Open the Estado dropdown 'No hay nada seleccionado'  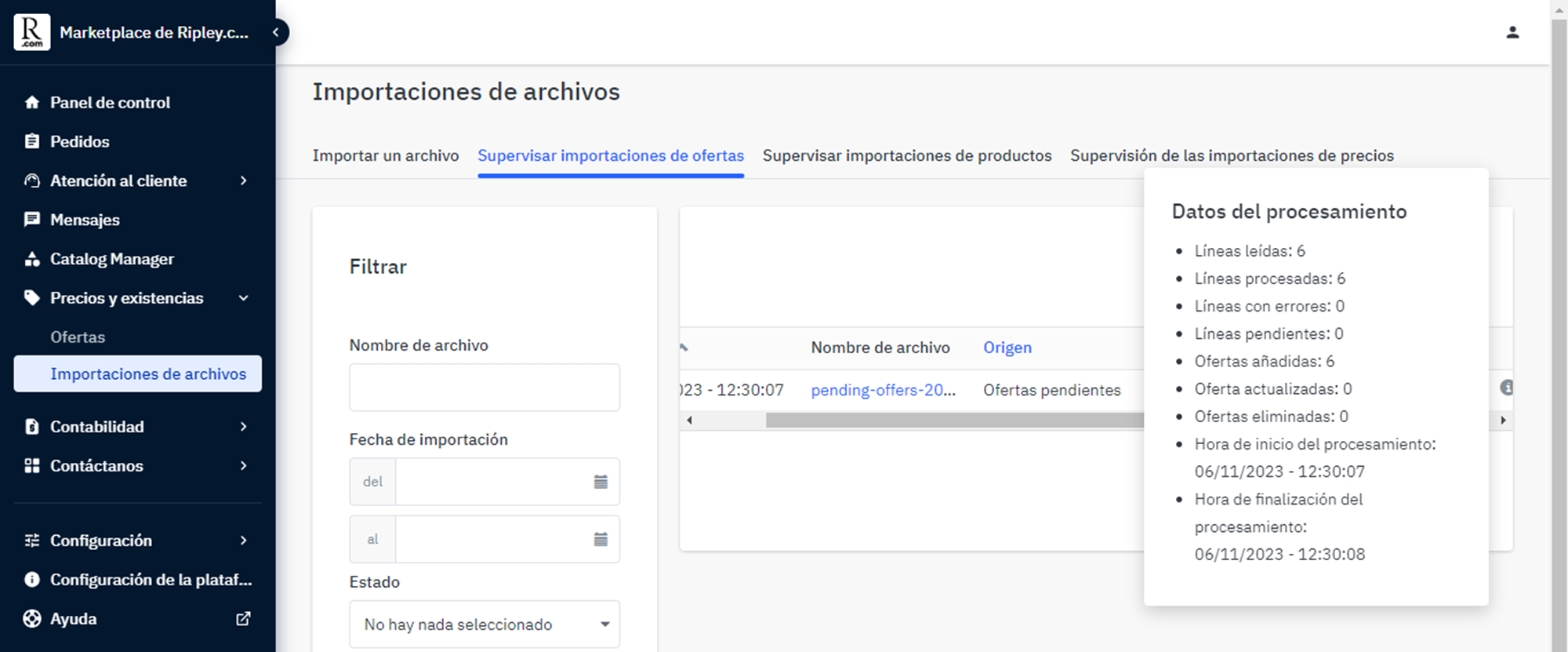[x=485, y=625]
